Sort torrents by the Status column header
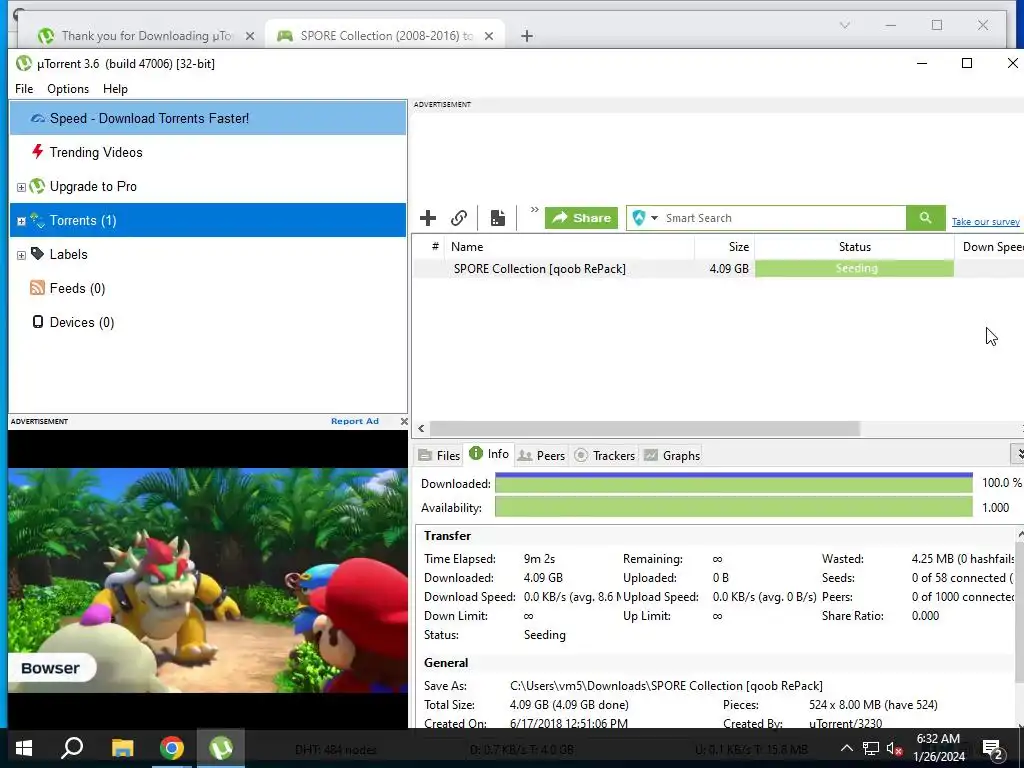The width and height of the screenshot is (1024, 768). 854,247
